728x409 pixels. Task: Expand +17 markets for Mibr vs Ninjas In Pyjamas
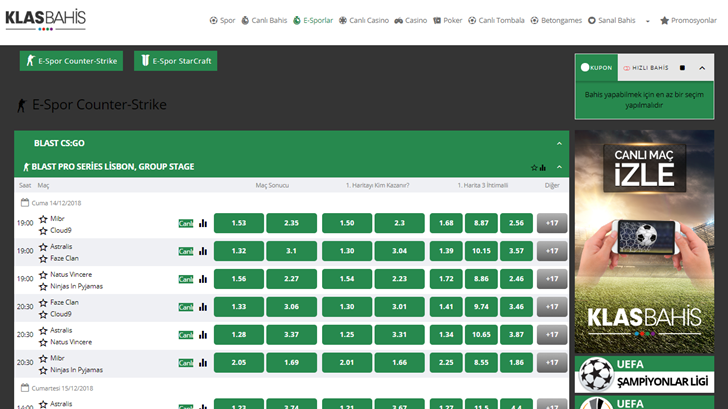[552, 362]
